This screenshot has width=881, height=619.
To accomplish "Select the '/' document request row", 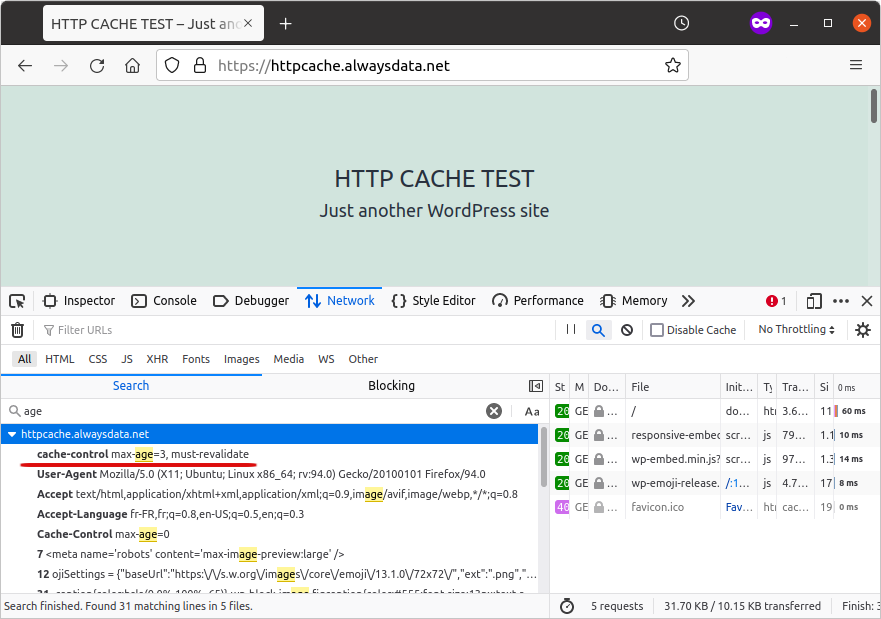I will click(715, 411).
